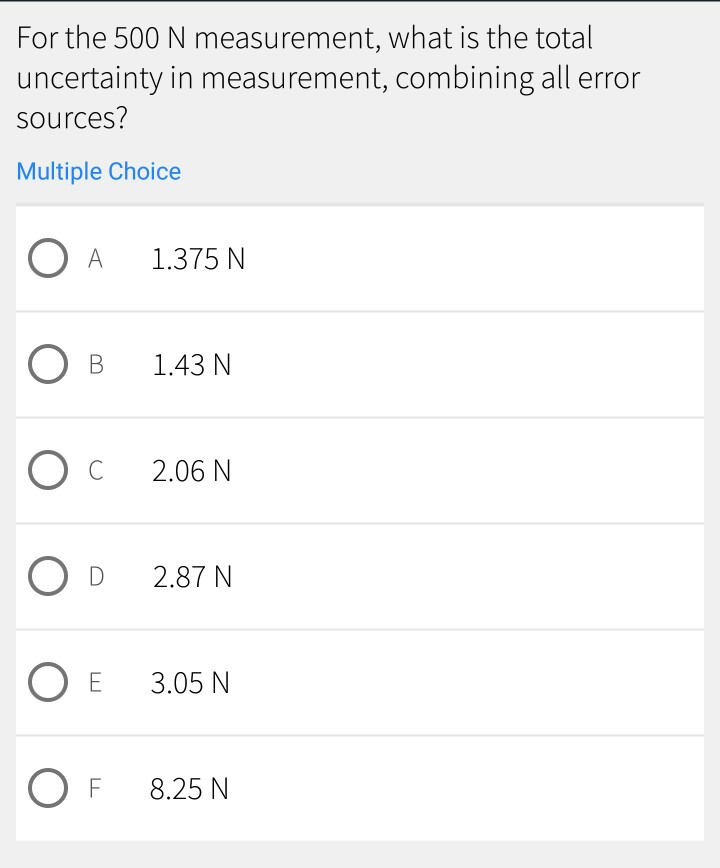Tap the letter D option label
This screenshot has width=720, height=868.
pyautogui.click(x=96, y=577)
